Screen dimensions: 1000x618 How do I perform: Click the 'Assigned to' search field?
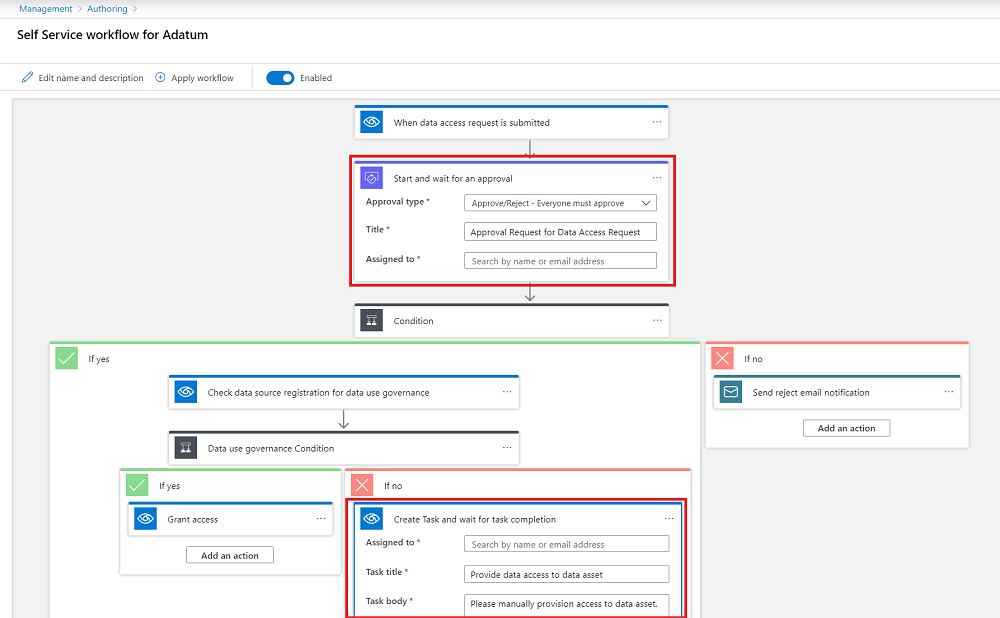[560, 259]
